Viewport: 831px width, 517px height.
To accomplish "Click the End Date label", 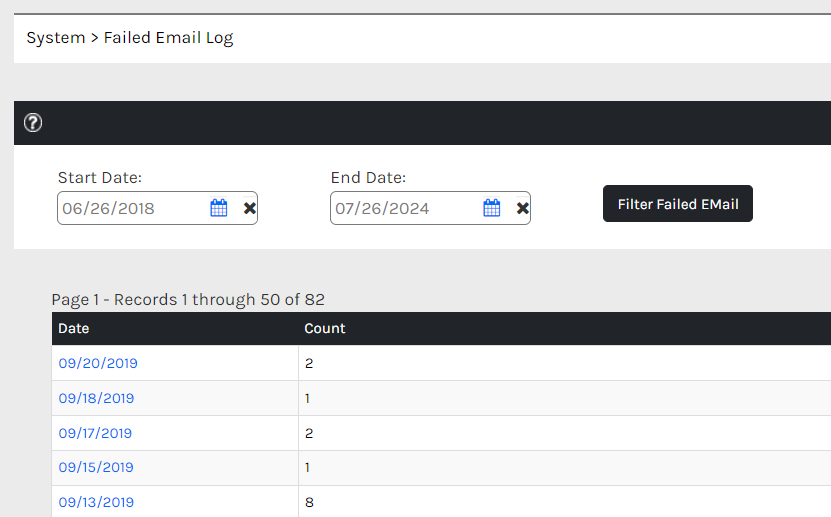I will [368, 177].
